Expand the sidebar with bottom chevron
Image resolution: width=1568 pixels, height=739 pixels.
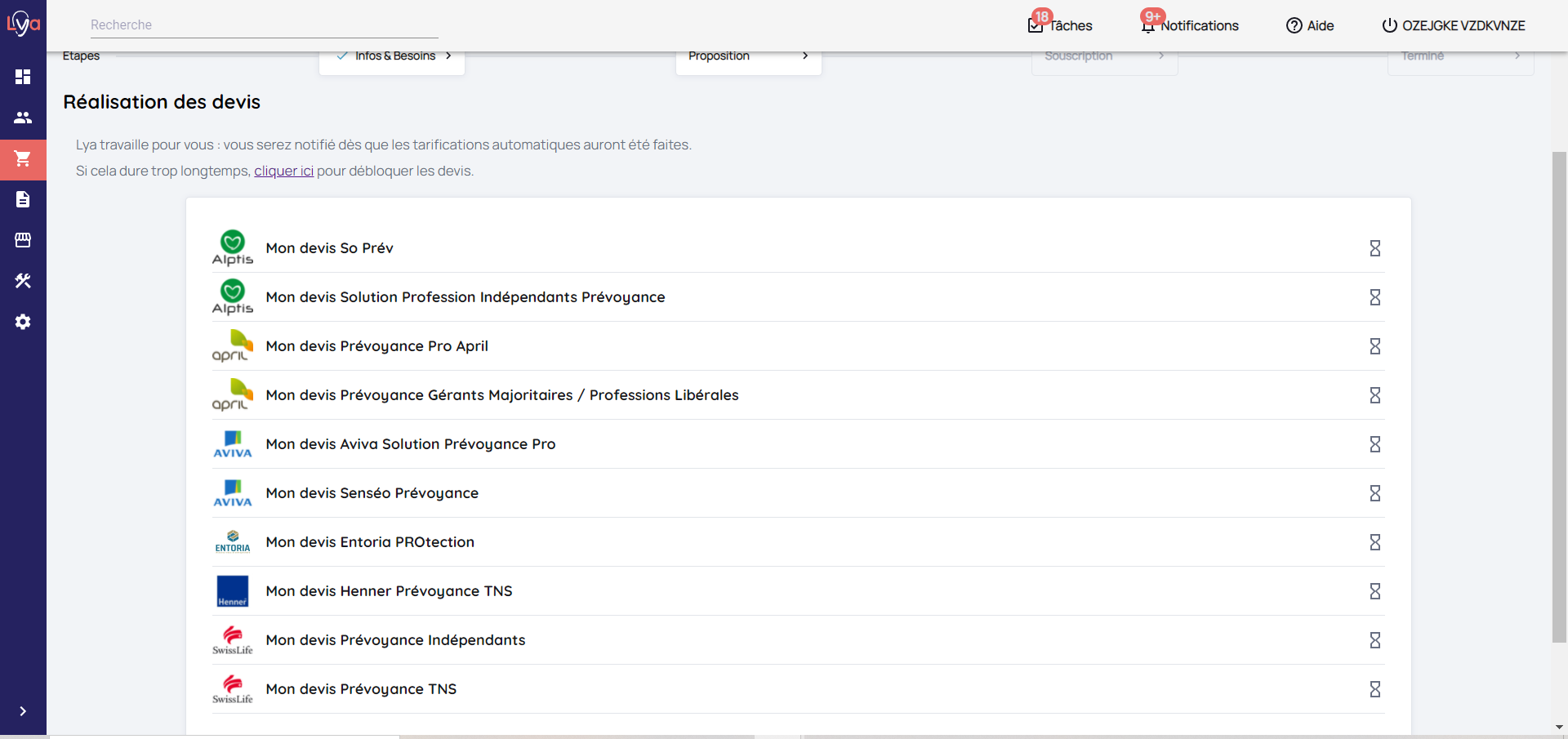23,711
